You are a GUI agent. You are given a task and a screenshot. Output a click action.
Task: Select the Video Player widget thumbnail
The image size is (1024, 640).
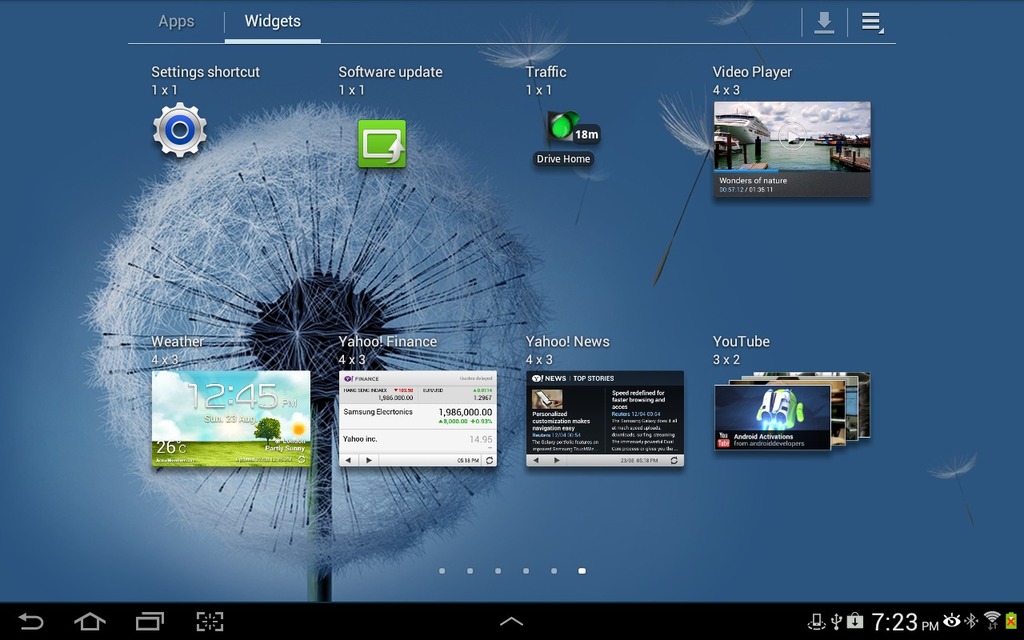click(792, 149)
